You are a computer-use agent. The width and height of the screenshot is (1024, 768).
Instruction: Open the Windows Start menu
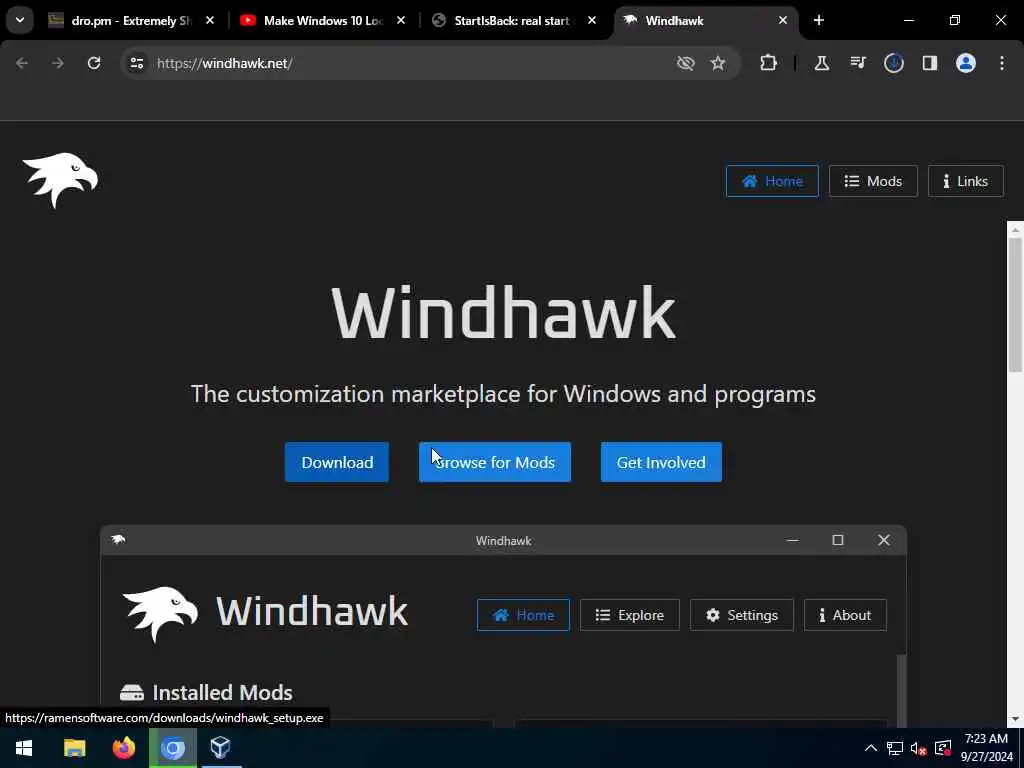[24, 748]
